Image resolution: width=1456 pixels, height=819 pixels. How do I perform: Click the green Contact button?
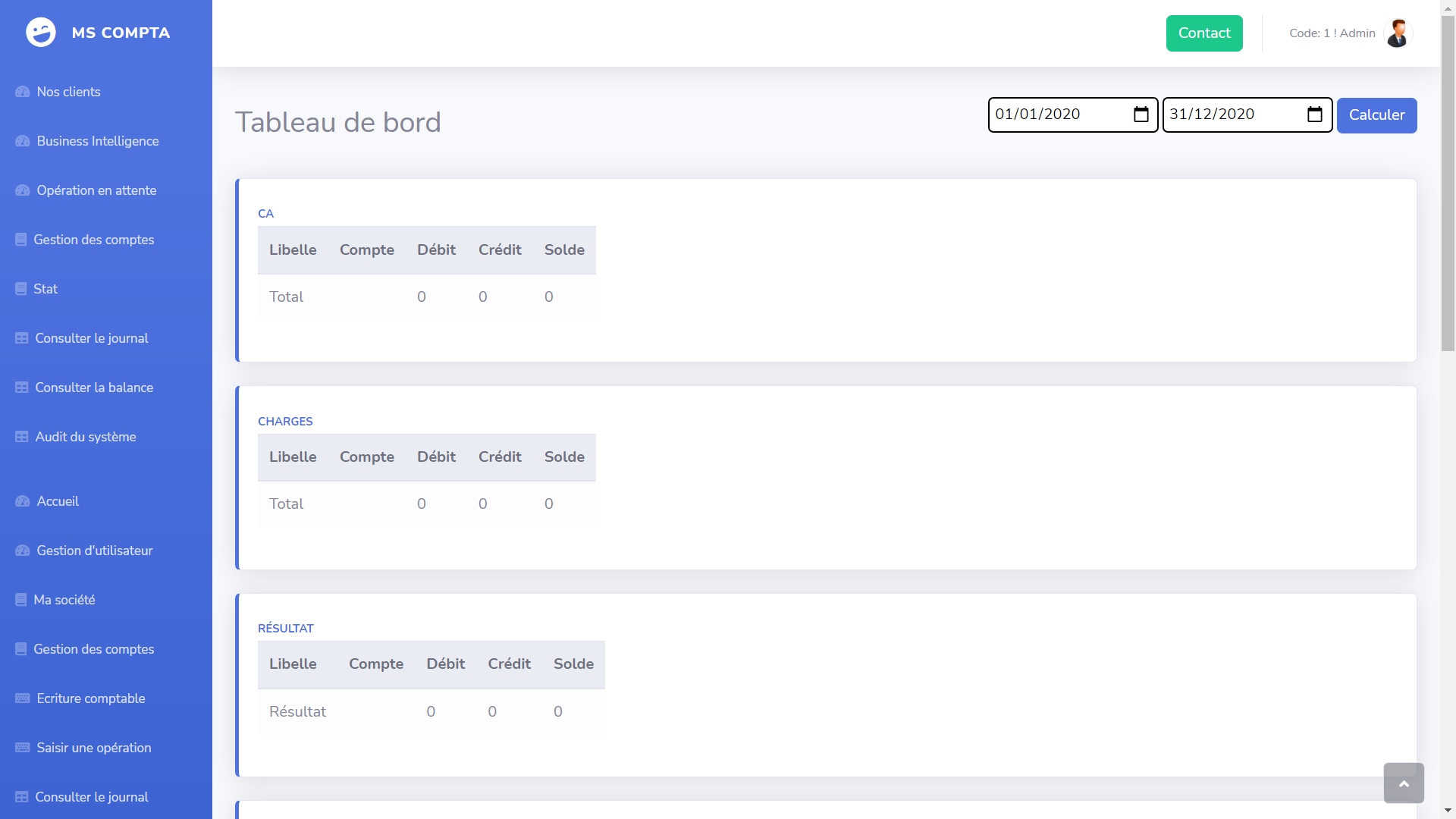pos(1204,33)
